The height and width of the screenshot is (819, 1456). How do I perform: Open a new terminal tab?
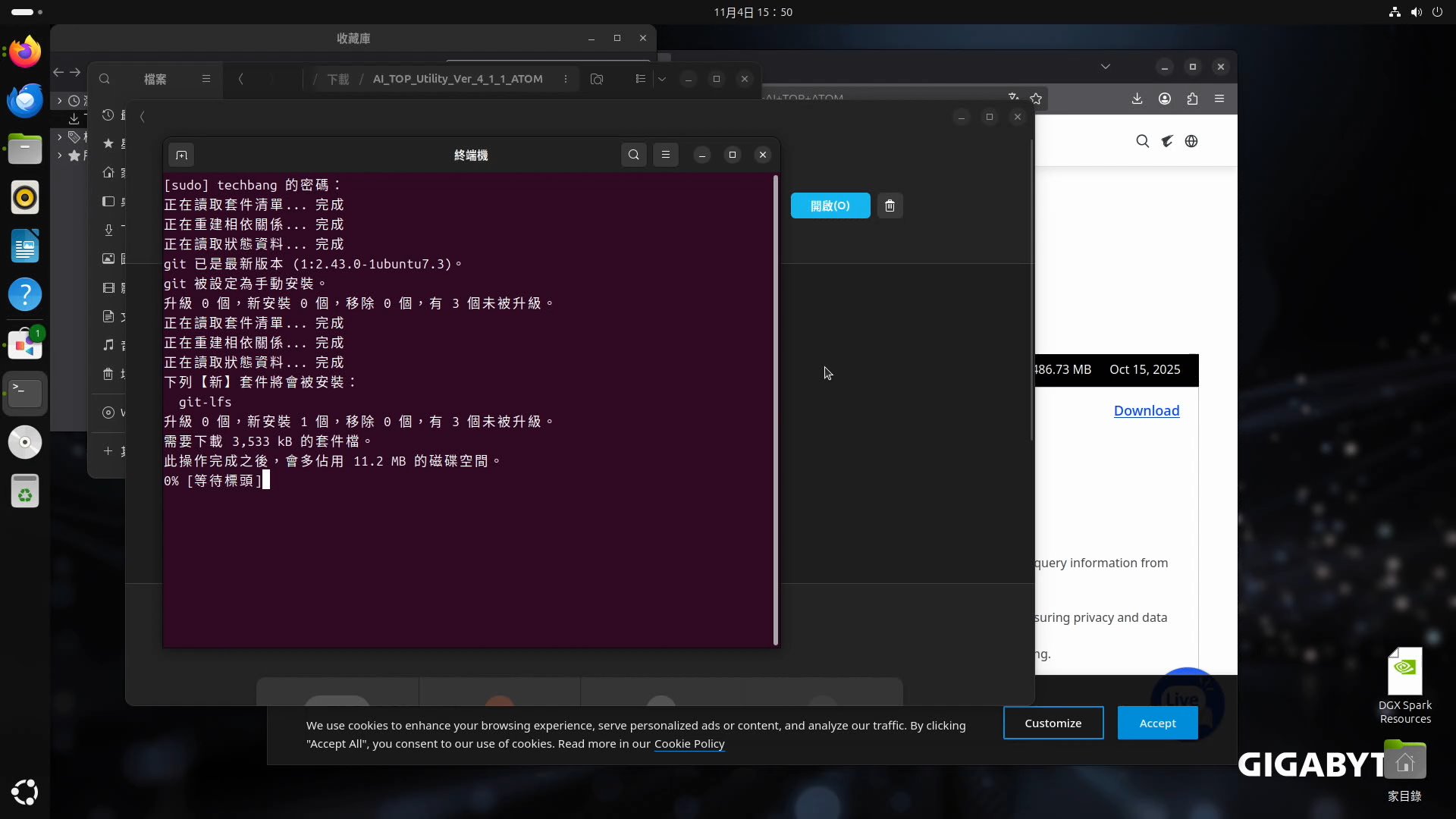pos(181,155)
